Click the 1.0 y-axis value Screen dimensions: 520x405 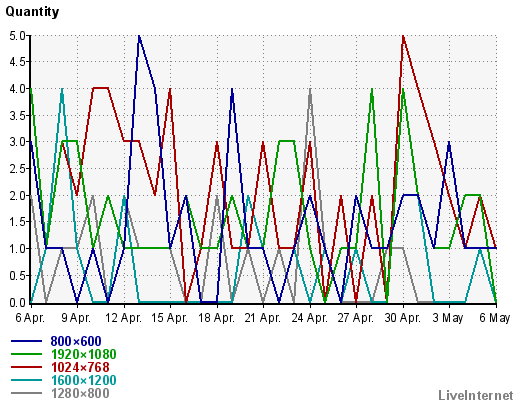(18, 249)
